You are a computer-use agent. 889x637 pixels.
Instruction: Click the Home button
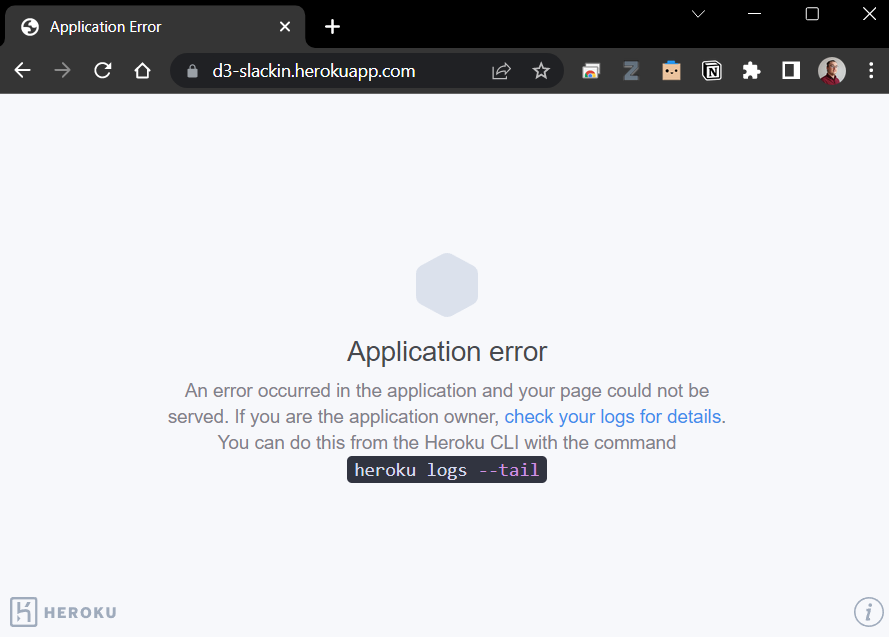click(x=142, y=70)
